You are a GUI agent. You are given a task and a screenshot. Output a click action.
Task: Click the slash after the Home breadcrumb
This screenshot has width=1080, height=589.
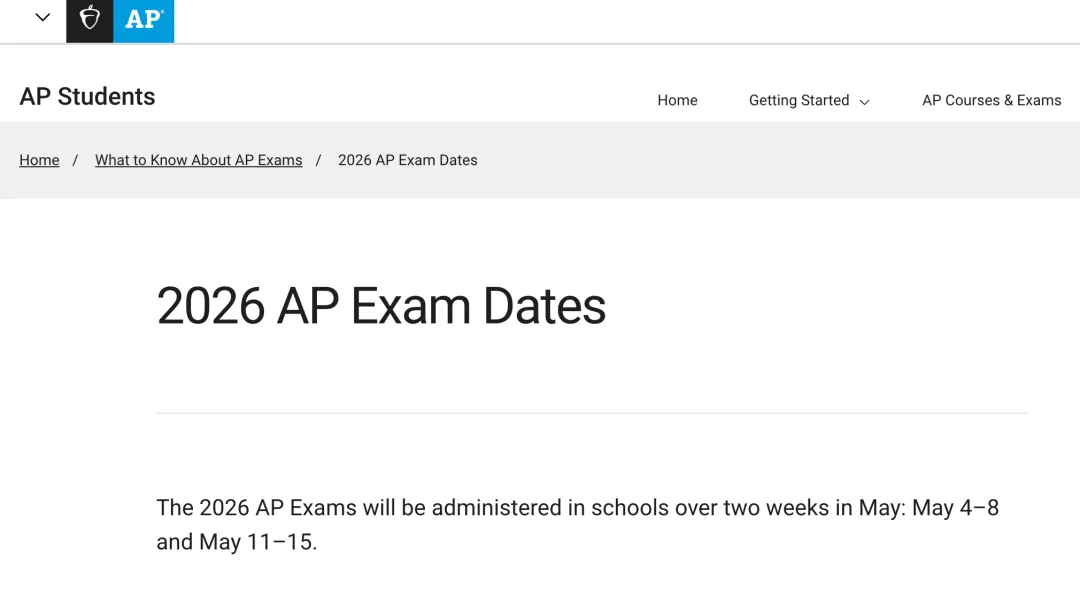tap(75, 160)
